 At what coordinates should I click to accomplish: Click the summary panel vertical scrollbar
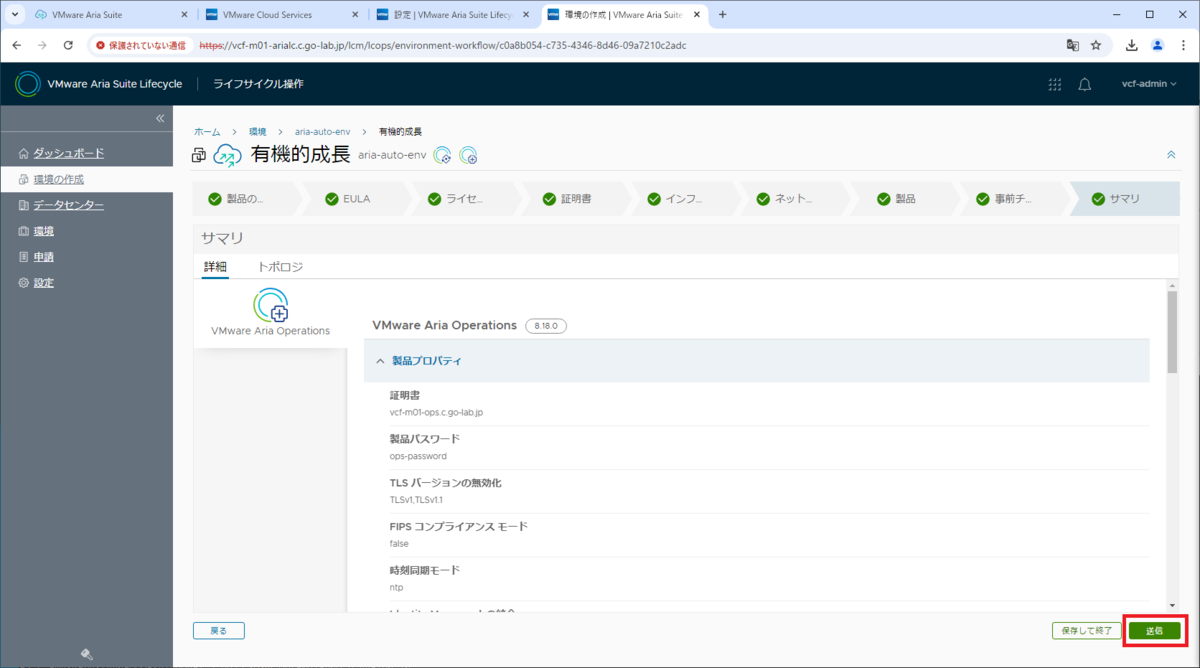(1173, 330)
